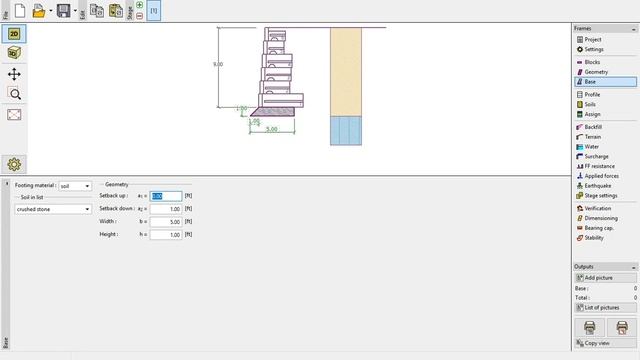Click the purple base footing in drawing
Viewport: 640px width, 360px height.
[273, 111]
